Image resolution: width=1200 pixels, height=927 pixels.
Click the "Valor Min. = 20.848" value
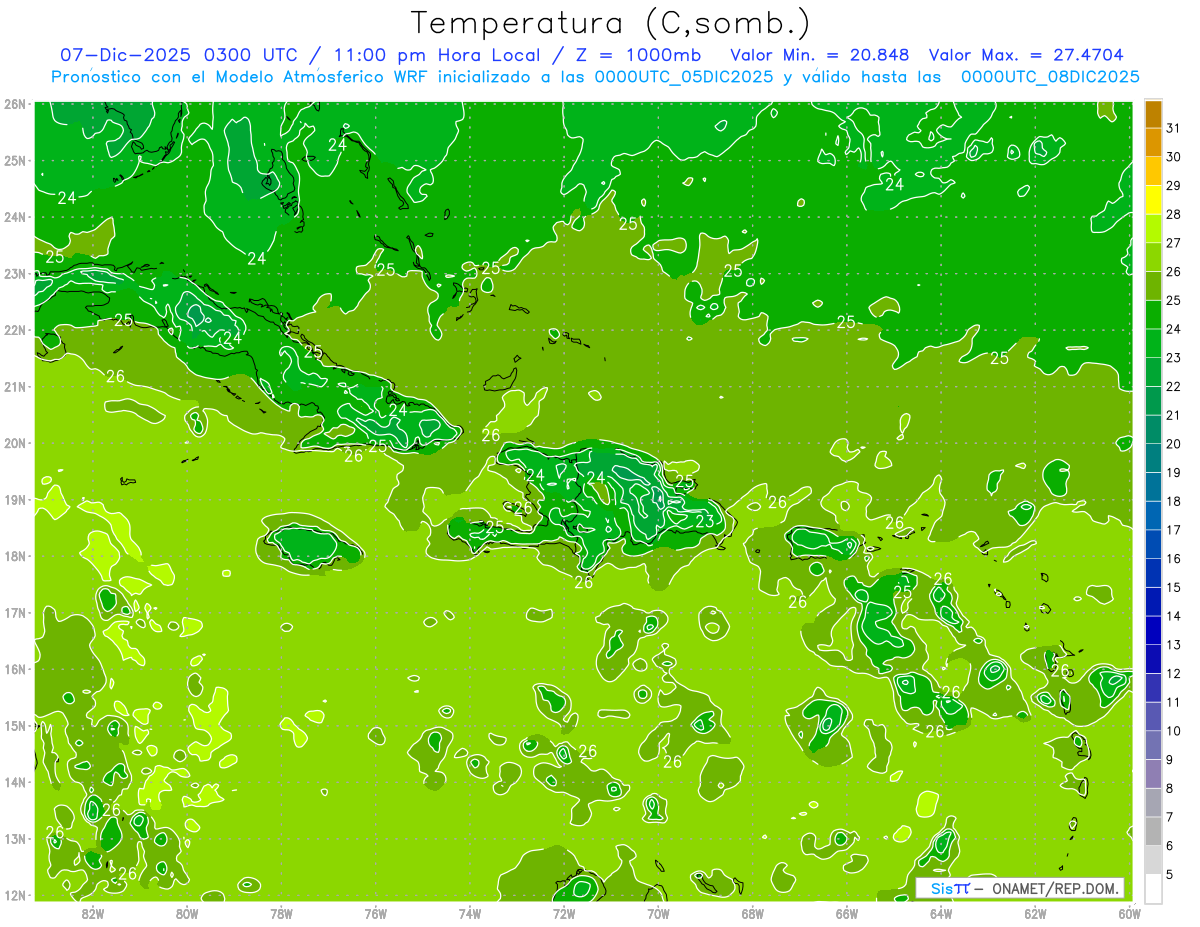(x=820, y=55)
